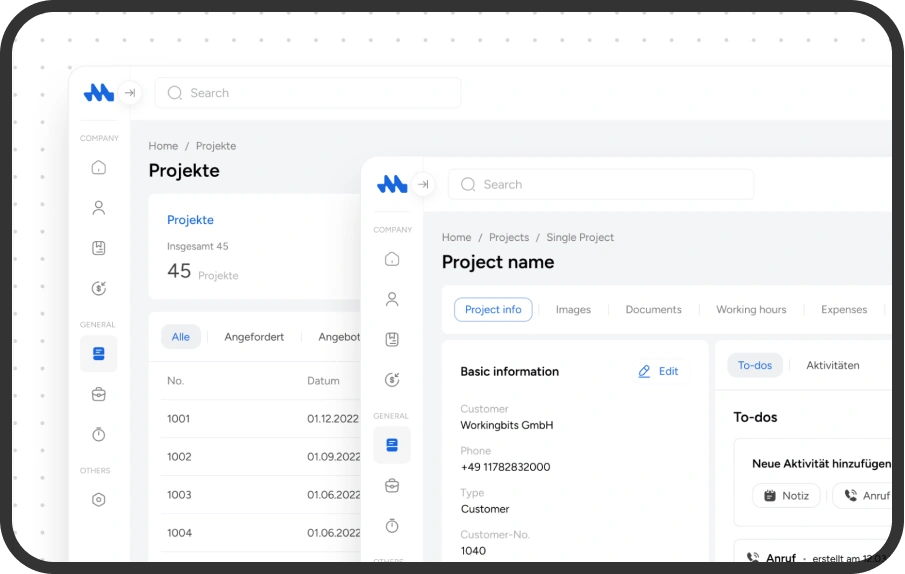Open the person icon in the Project name sidebar

click(x=392, y=299)
